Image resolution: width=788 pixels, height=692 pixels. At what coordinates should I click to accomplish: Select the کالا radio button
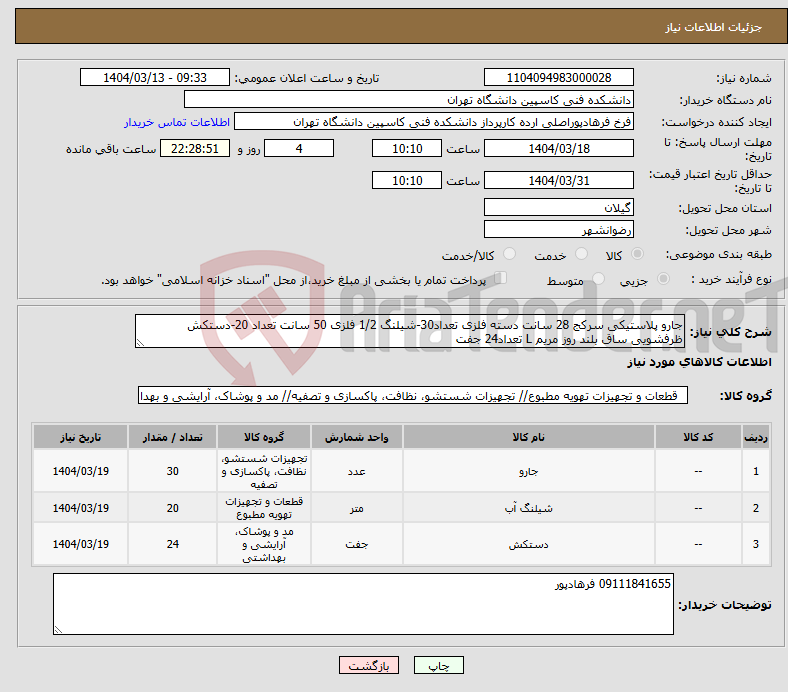point(637,254)
